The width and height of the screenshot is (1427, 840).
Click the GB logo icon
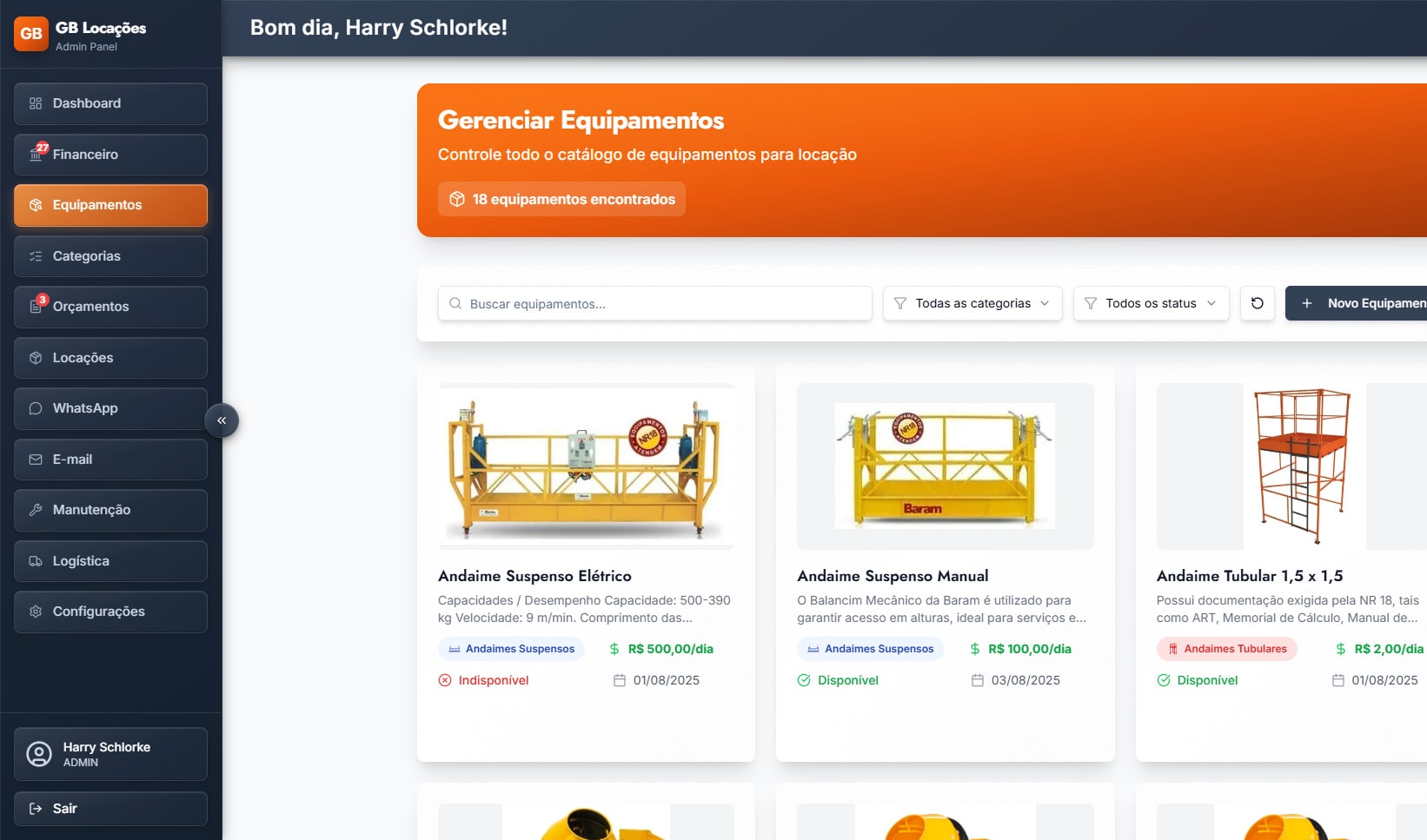tap(31, 34)
